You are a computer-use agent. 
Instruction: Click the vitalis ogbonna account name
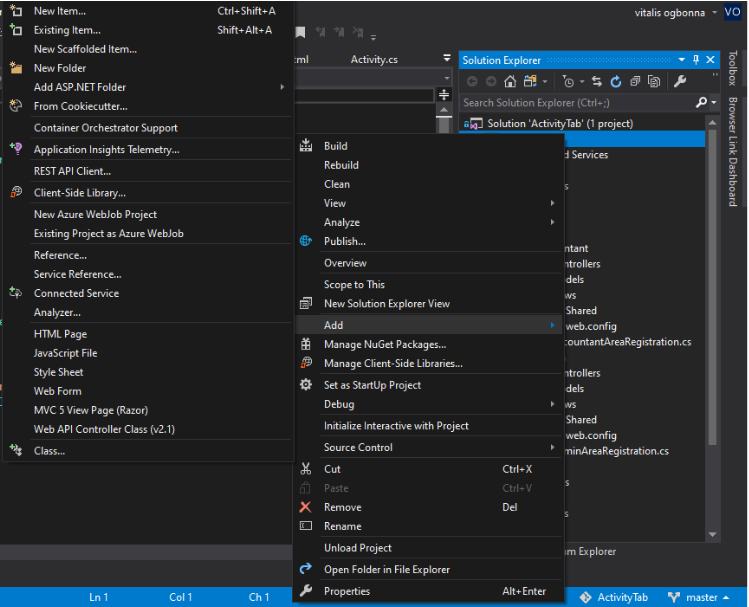pyautogui.click(x=669, y=13)
